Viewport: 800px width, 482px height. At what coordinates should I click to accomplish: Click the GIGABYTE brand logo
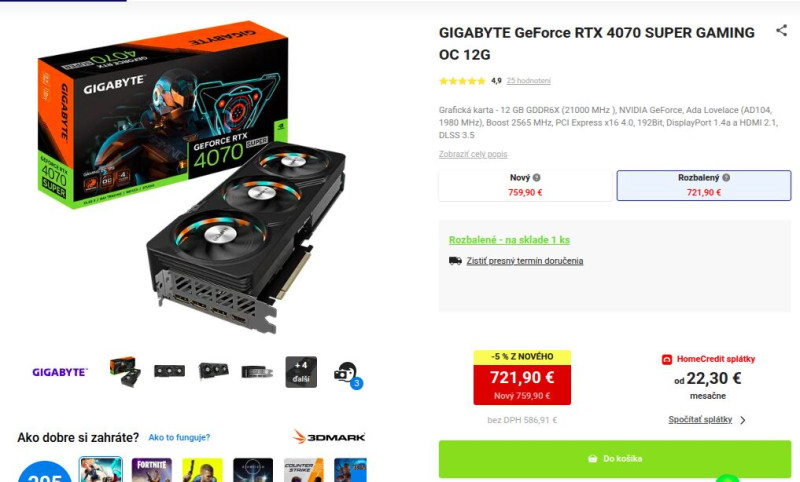click(60, 372)
